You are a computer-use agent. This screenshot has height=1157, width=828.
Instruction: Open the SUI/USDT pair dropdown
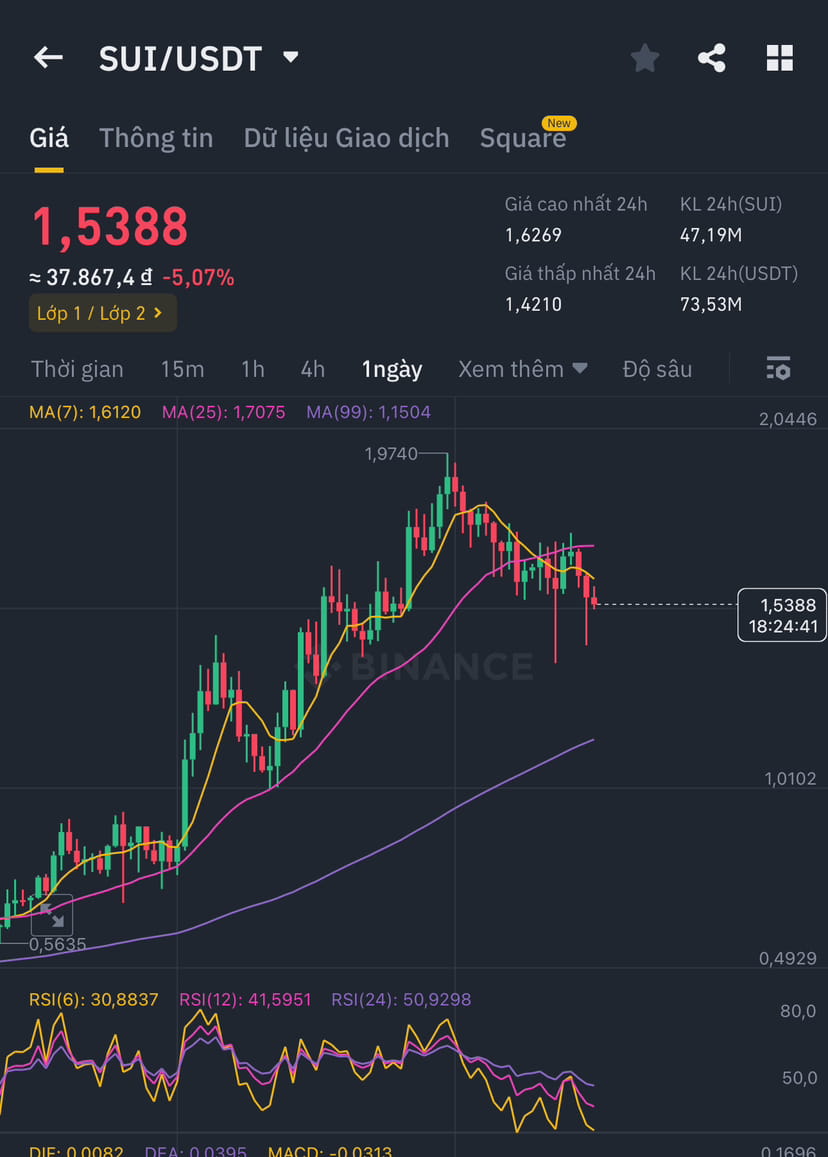point(290,57)
